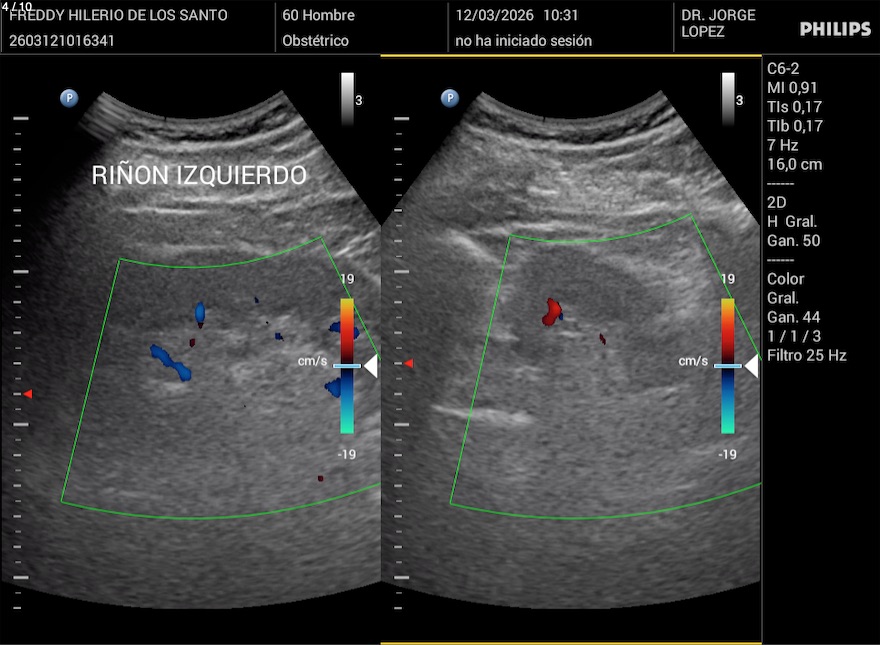Viewport: 880px width, 645px height.
Task: Click the 16,0 cm depth setting
Action: coord(794,164)
